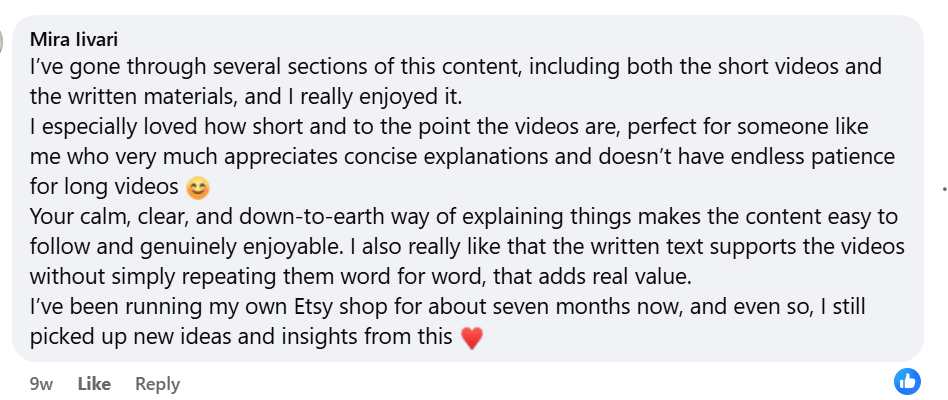Open the 9w comment timestamp
This screenshot has width=948, height=400.
click(x=41, y=383)
